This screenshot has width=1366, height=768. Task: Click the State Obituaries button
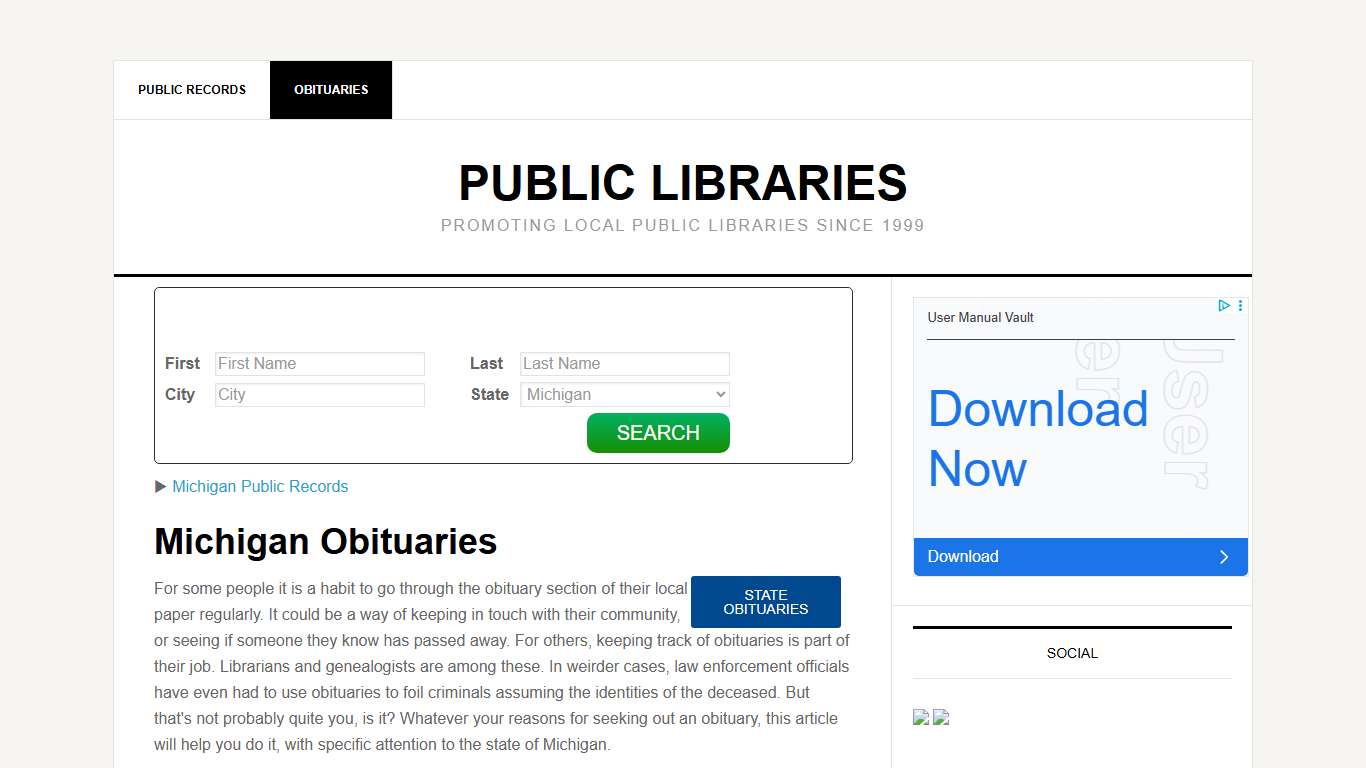tap(766, 602)
